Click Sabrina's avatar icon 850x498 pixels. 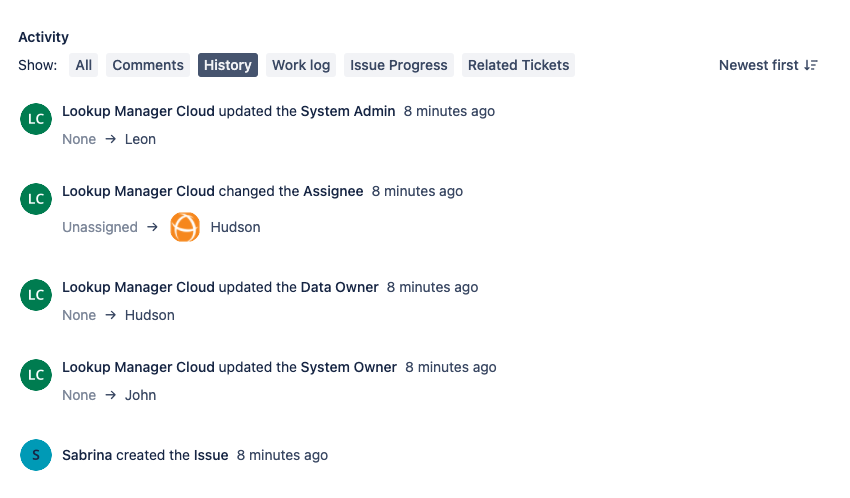click(36, 455)
